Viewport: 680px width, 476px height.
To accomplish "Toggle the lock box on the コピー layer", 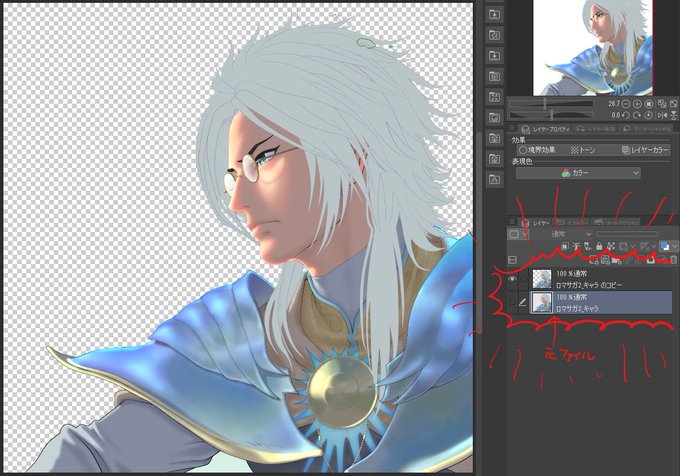I will click(x=523, y=279).
